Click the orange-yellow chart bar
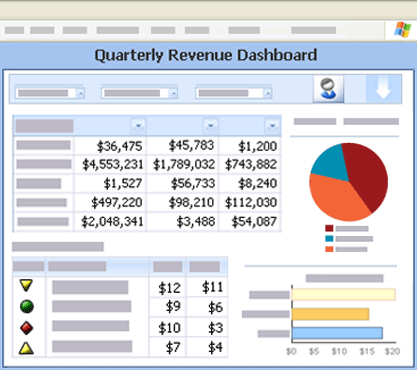This screenshot has width=417, height=370. coord(330,314)
